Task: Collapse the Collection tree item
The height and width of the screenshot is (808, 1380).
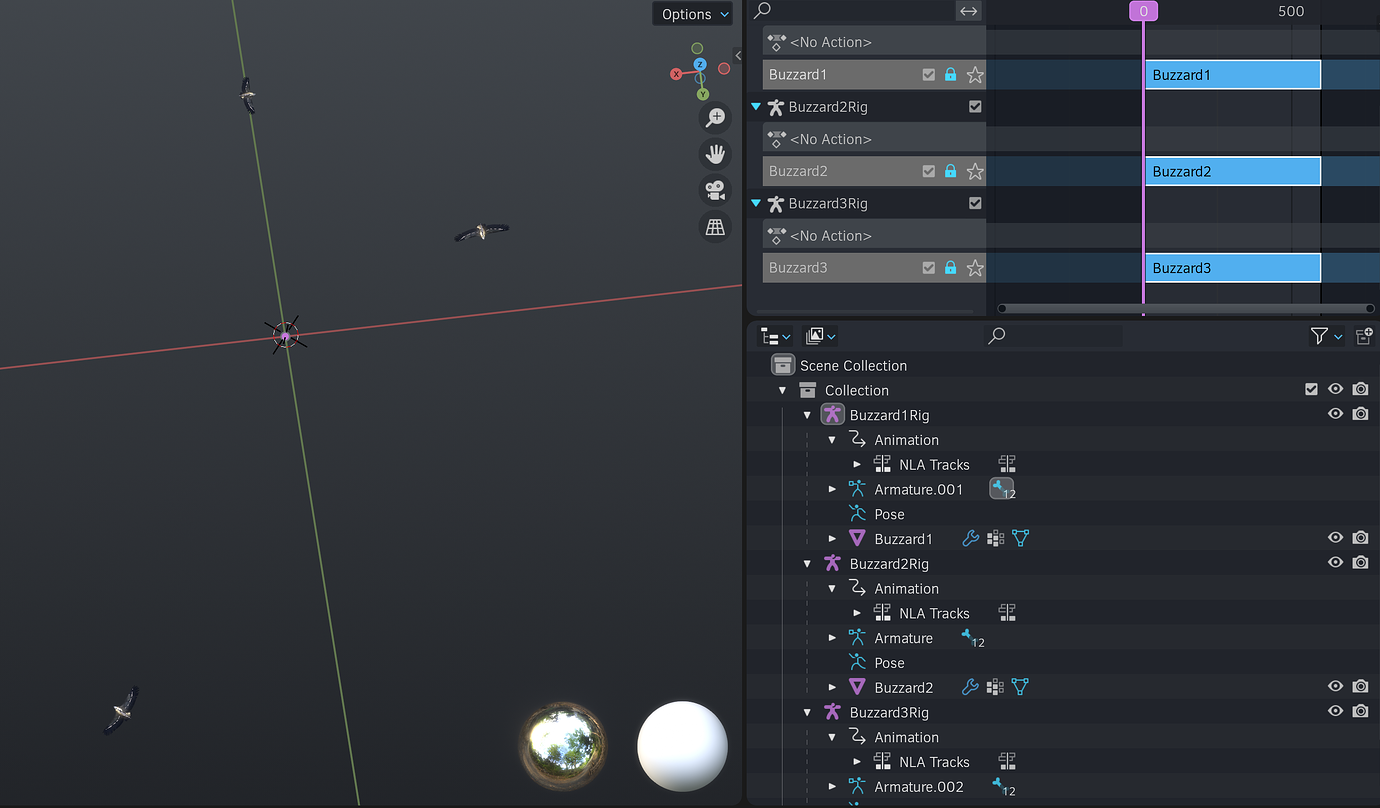Action: 782,390
